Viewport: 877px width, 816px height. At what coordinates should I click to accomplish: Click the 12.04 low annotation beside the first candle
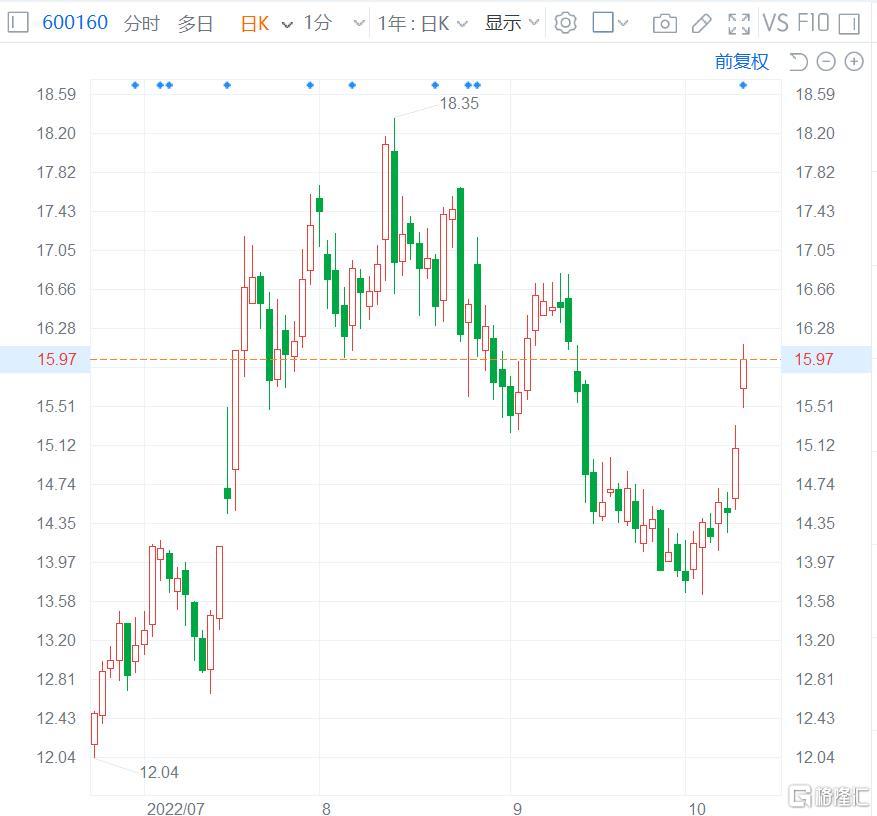point(159,772)
